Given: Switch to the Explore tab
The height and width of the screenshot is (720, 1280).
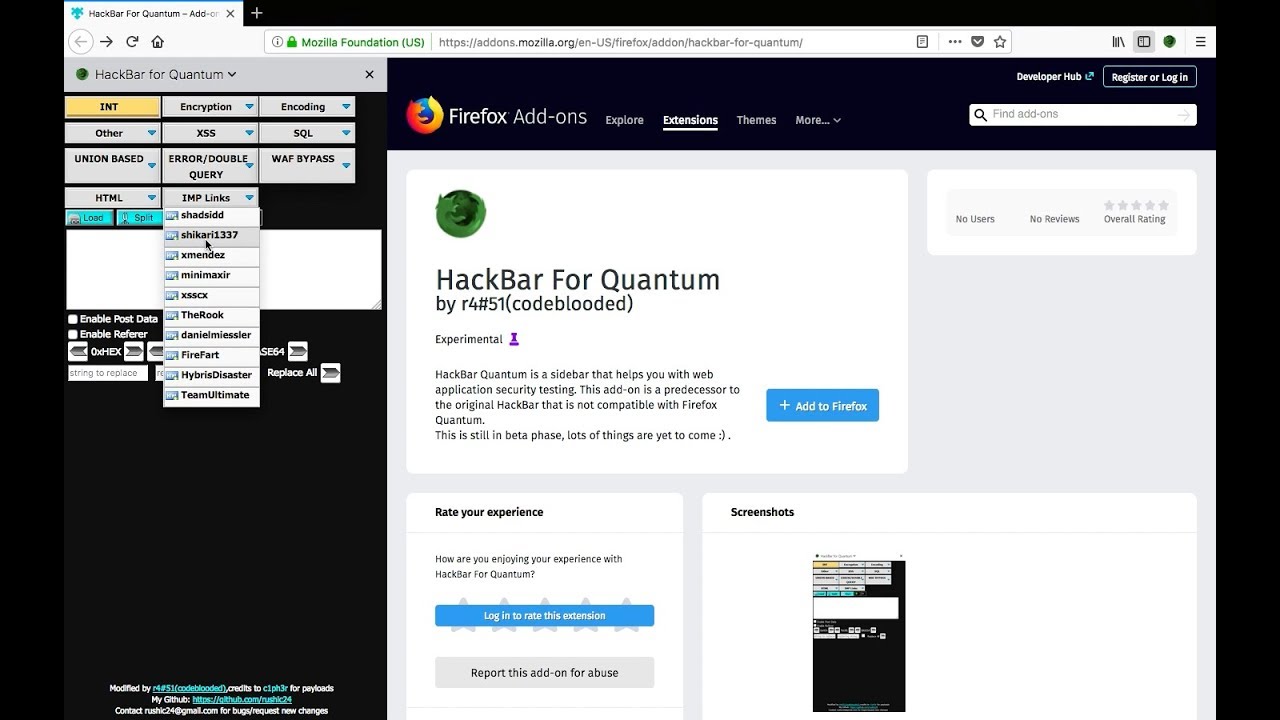Looking at the screenshot, I should [x=624, y=120].
